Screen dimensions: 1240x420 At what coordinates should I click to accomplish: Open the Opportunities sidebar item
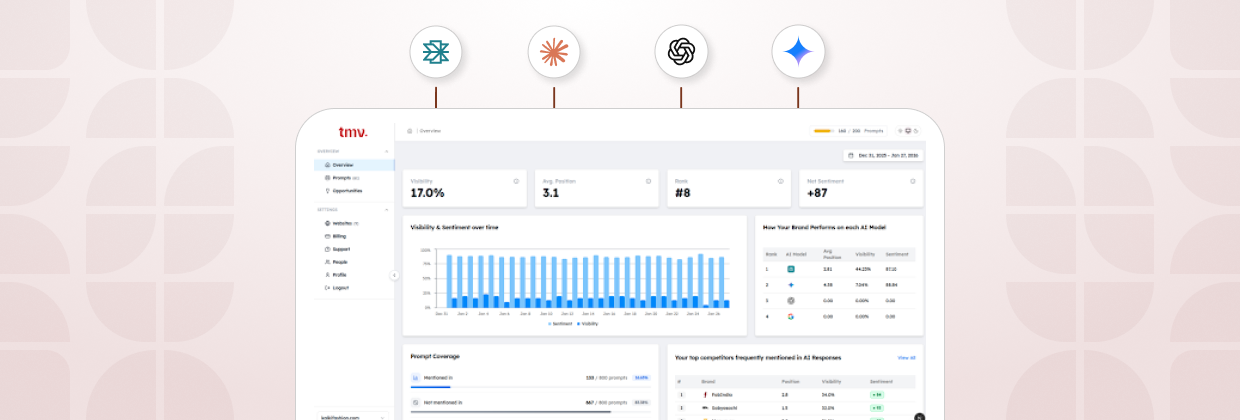coord(354,190)
